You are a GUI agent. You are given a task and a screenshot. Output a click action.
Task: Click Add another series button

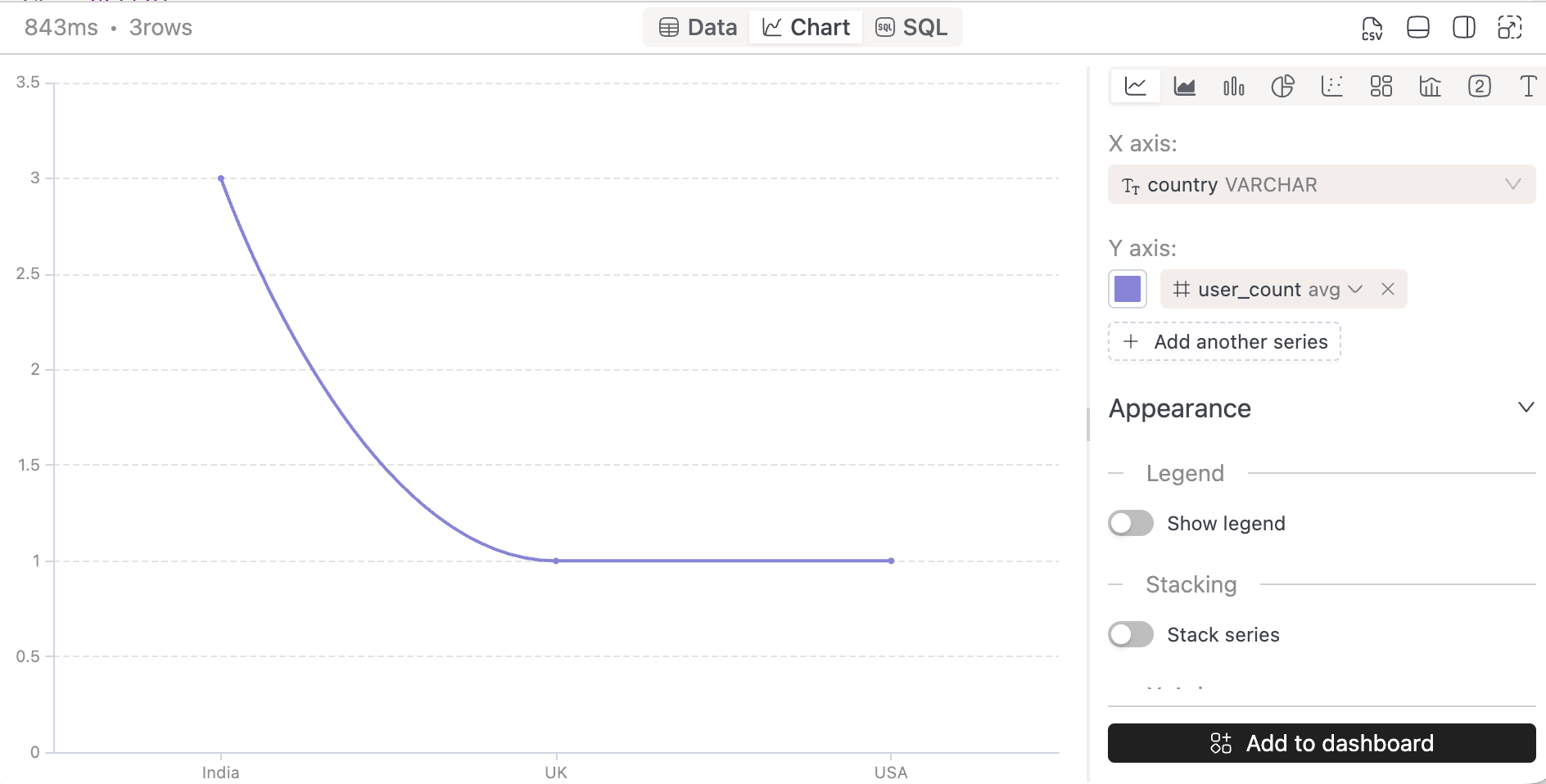click(1224, 342)
